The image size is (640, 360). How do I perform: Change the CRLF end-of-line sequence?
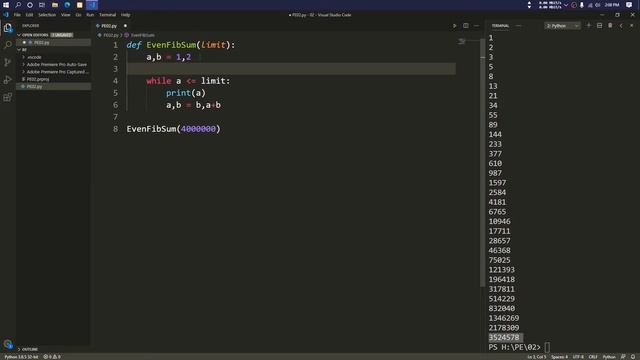tap(593, 357)
